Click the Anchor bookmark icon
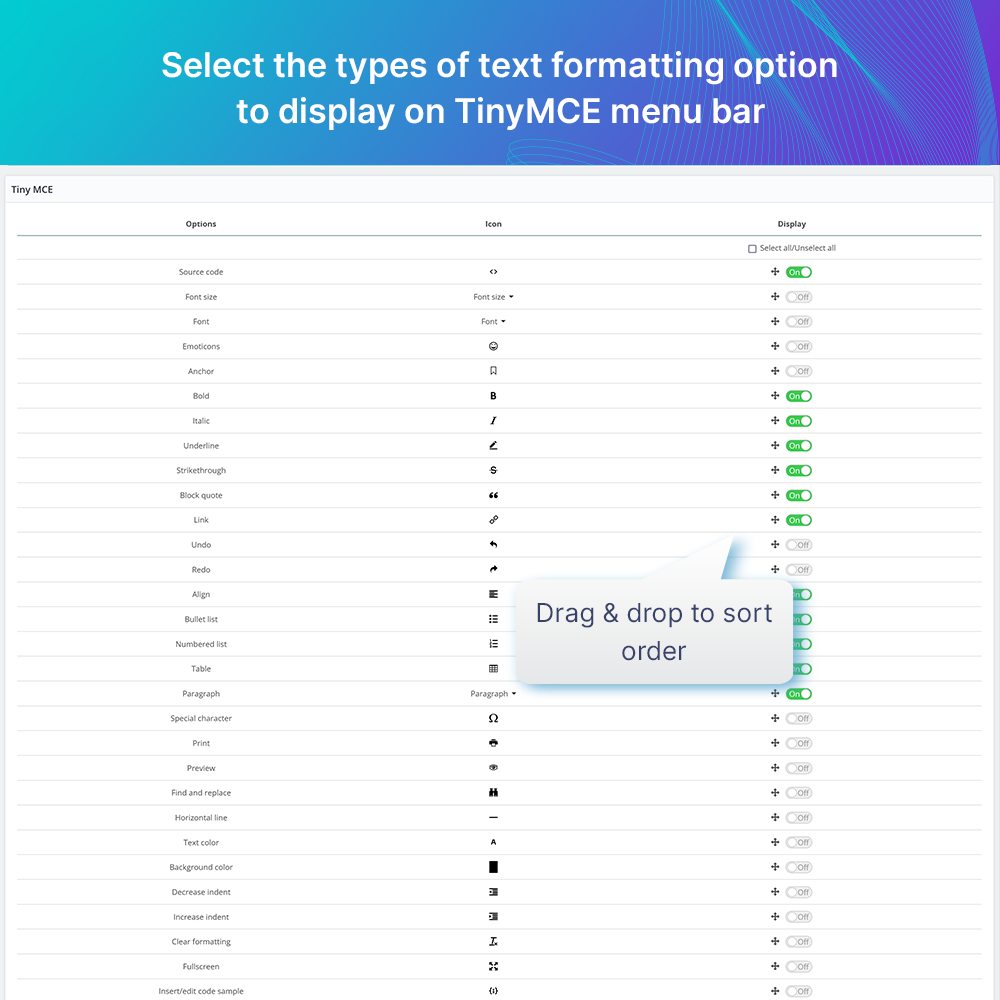This screenshot has width=1000, height=1000. pyautogui.click(x=493, y=371)
